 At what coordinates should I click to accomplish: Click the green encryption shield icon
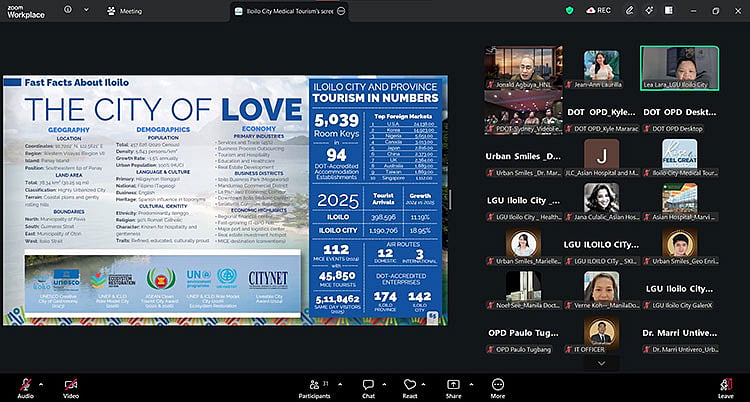pyautogui.click(x=569, y=11)
